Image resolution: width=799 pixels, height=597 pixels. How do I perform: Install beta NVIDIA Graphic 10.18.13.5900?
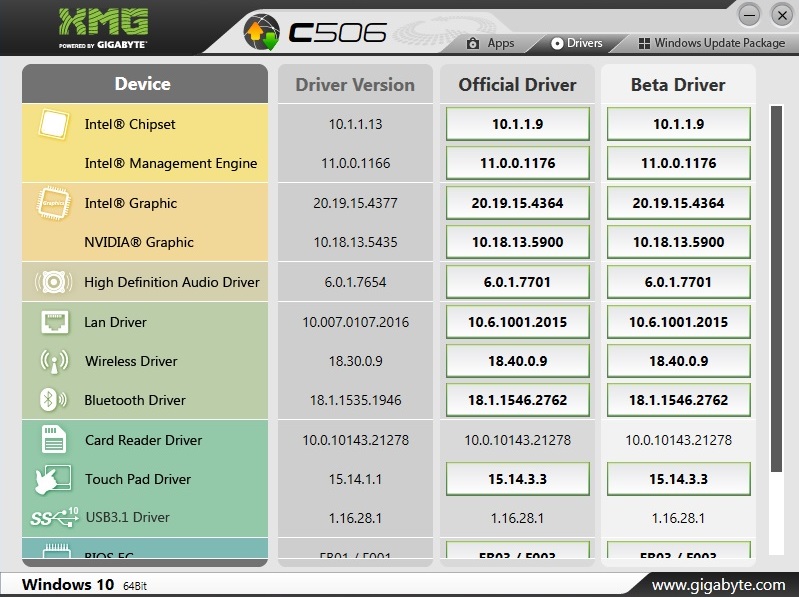coord(678,242)
